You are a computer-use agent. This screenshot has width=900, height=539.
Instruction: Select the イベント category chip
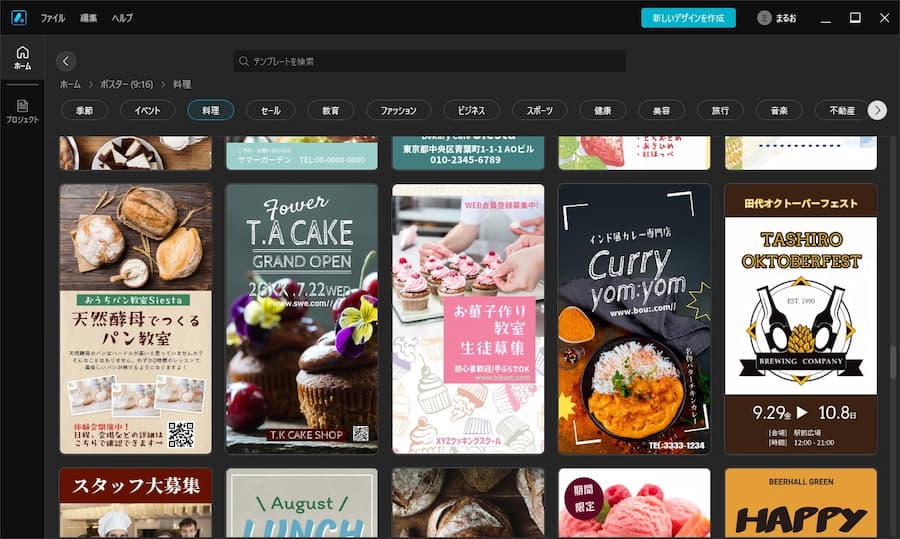148,110
